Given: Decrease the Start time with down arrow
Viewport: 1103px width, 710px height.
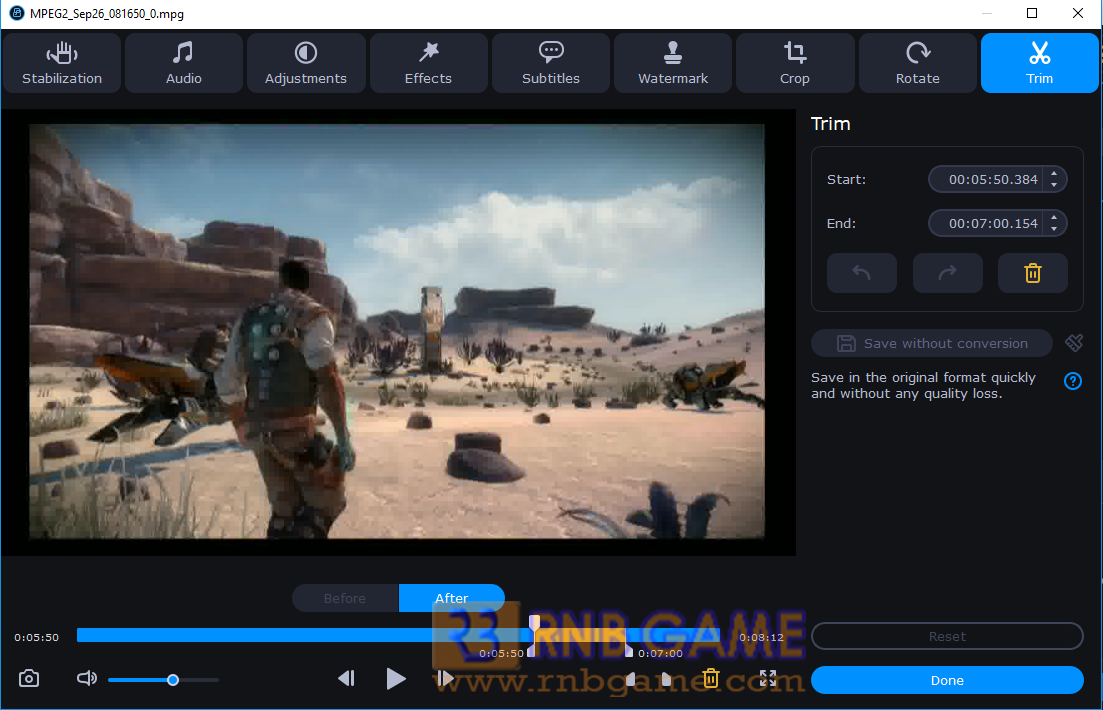Looking at the screenshot, I should point(1054,184).
